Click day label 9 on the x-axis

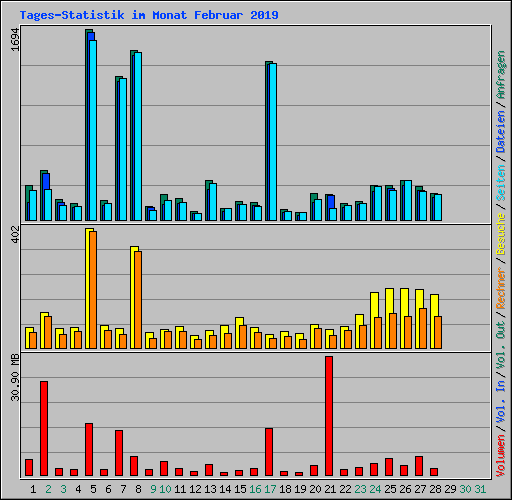[x=153, y=489]
